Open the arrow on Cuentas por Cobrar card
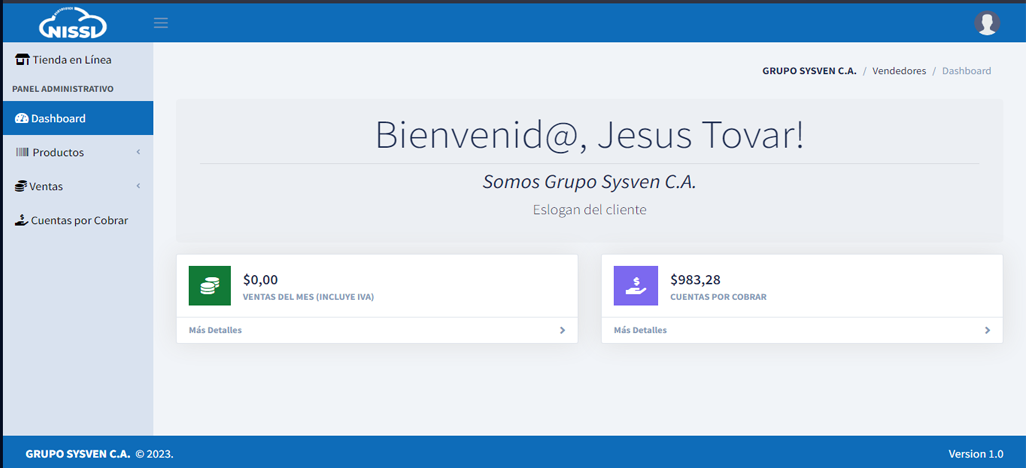This screenshot has width=1026, height=468. click(987, 331)
